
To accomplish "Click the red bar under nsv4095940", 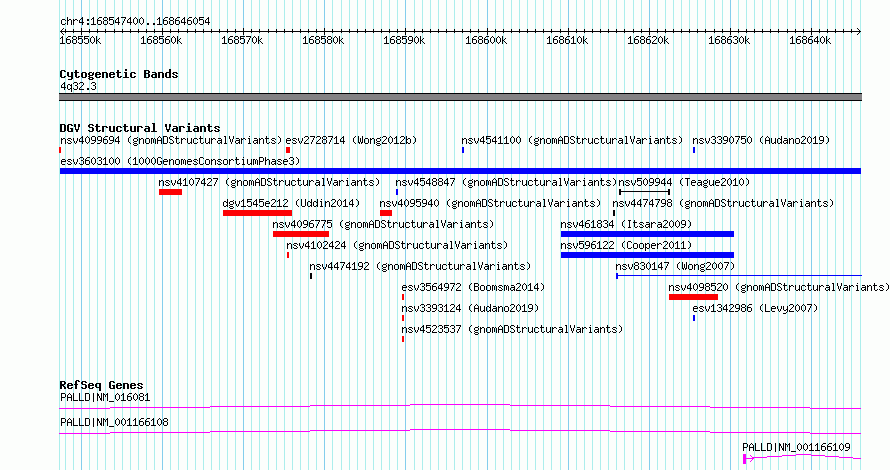I will pos(386,213).
